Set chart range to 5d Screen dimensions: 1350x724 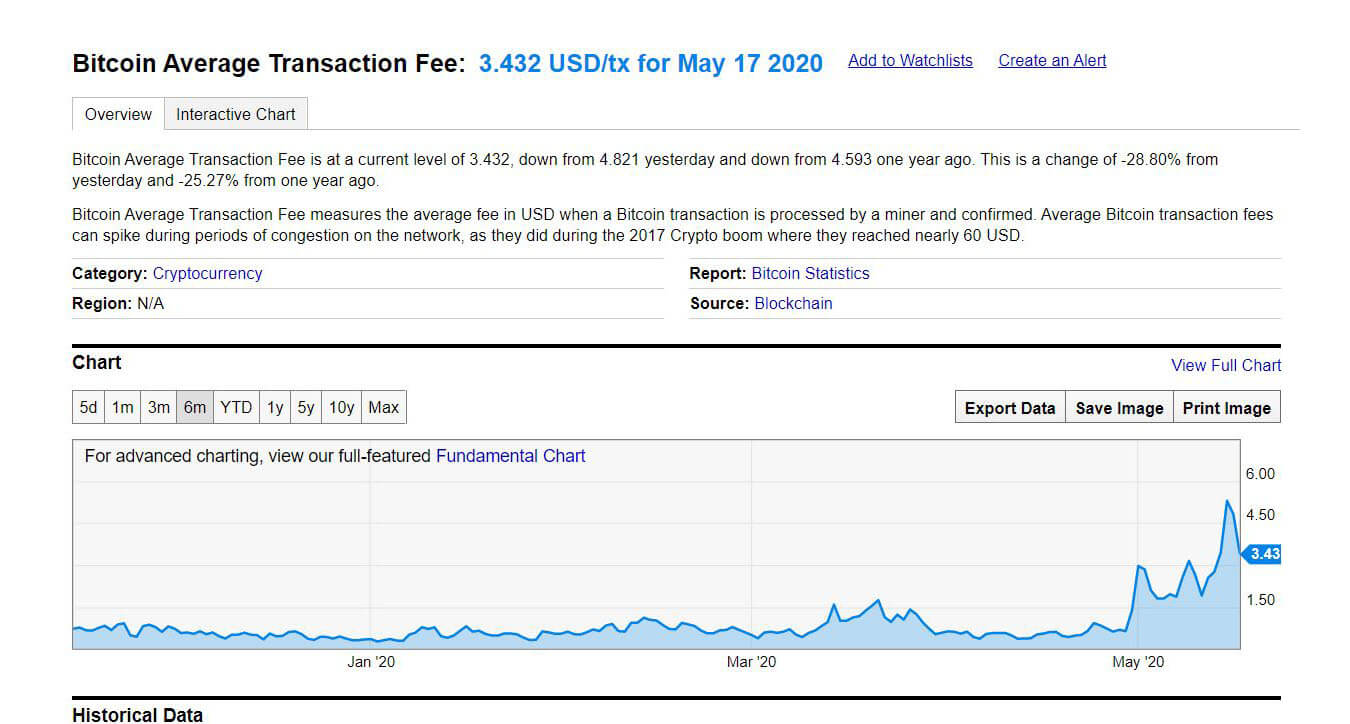click(x=89, y=407)
